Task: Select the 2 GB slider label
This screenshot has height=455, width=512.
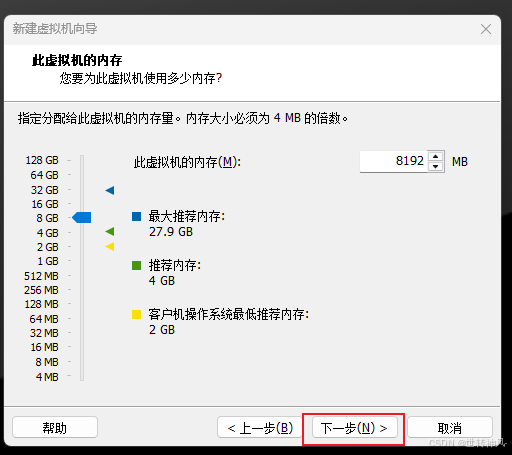Action: pos(48,247)
